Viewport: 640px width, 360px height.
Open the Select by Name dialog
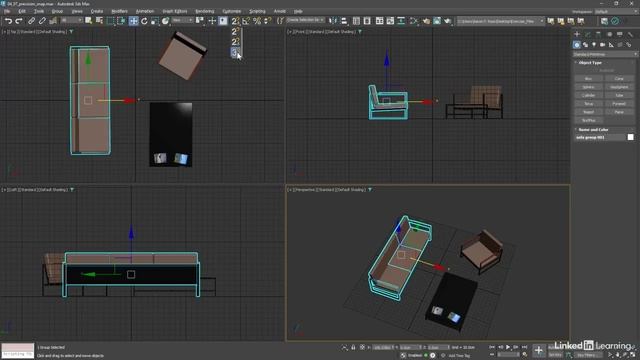99,21
